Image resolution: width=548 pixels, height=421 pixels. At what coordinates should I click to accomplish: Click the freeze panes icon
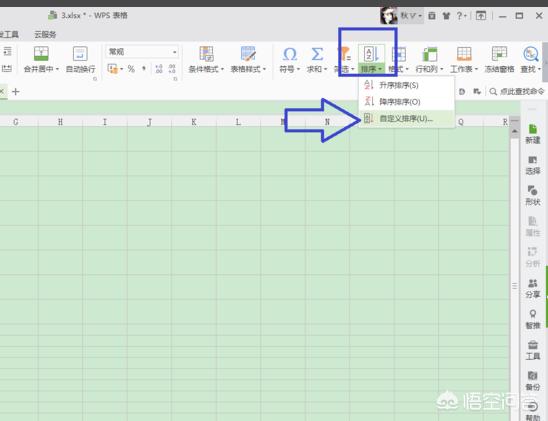(499, 54)
